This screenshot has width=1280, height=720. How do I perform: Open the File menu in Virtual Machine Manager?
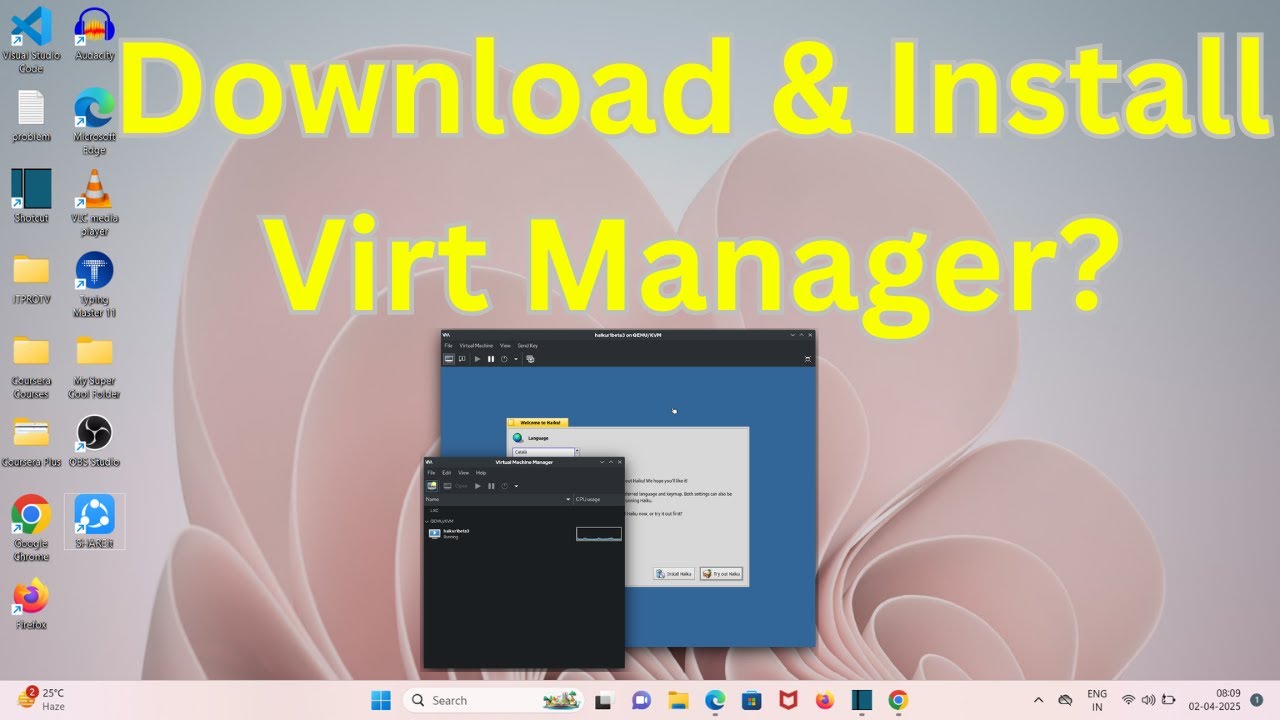431,473
